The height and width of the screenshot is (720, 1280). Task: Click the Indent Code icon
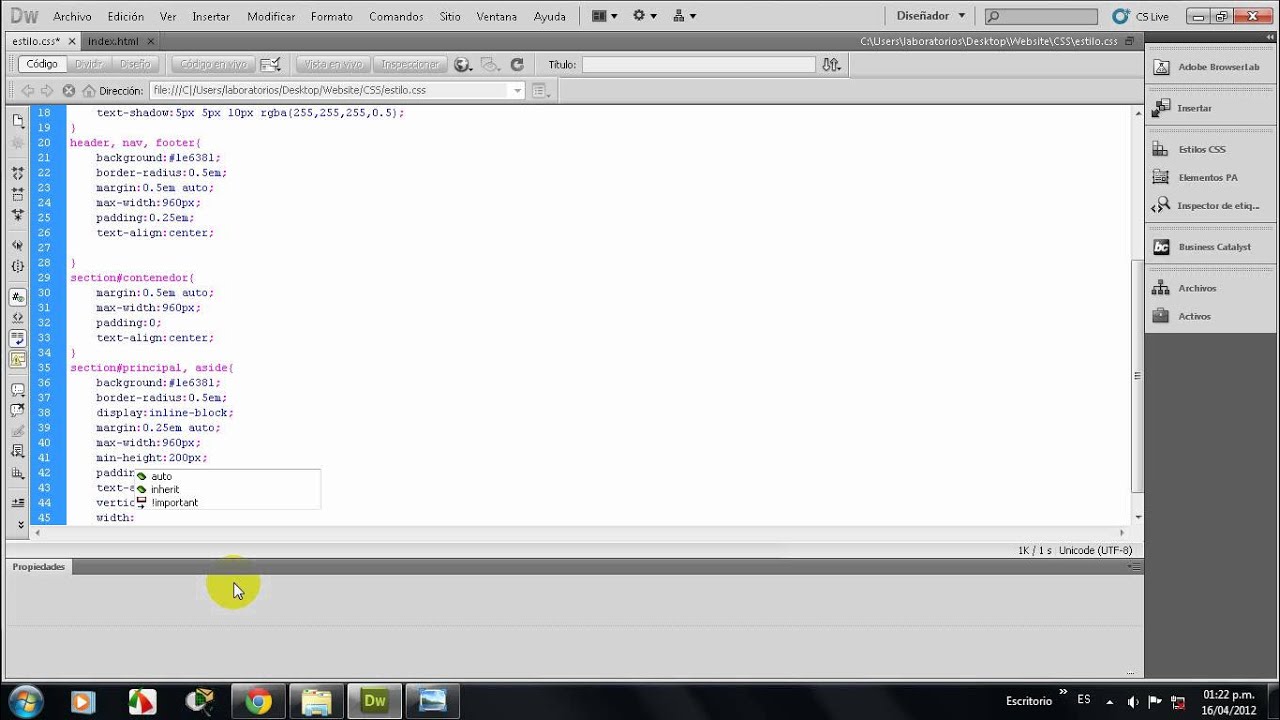(x=18, y=503)
